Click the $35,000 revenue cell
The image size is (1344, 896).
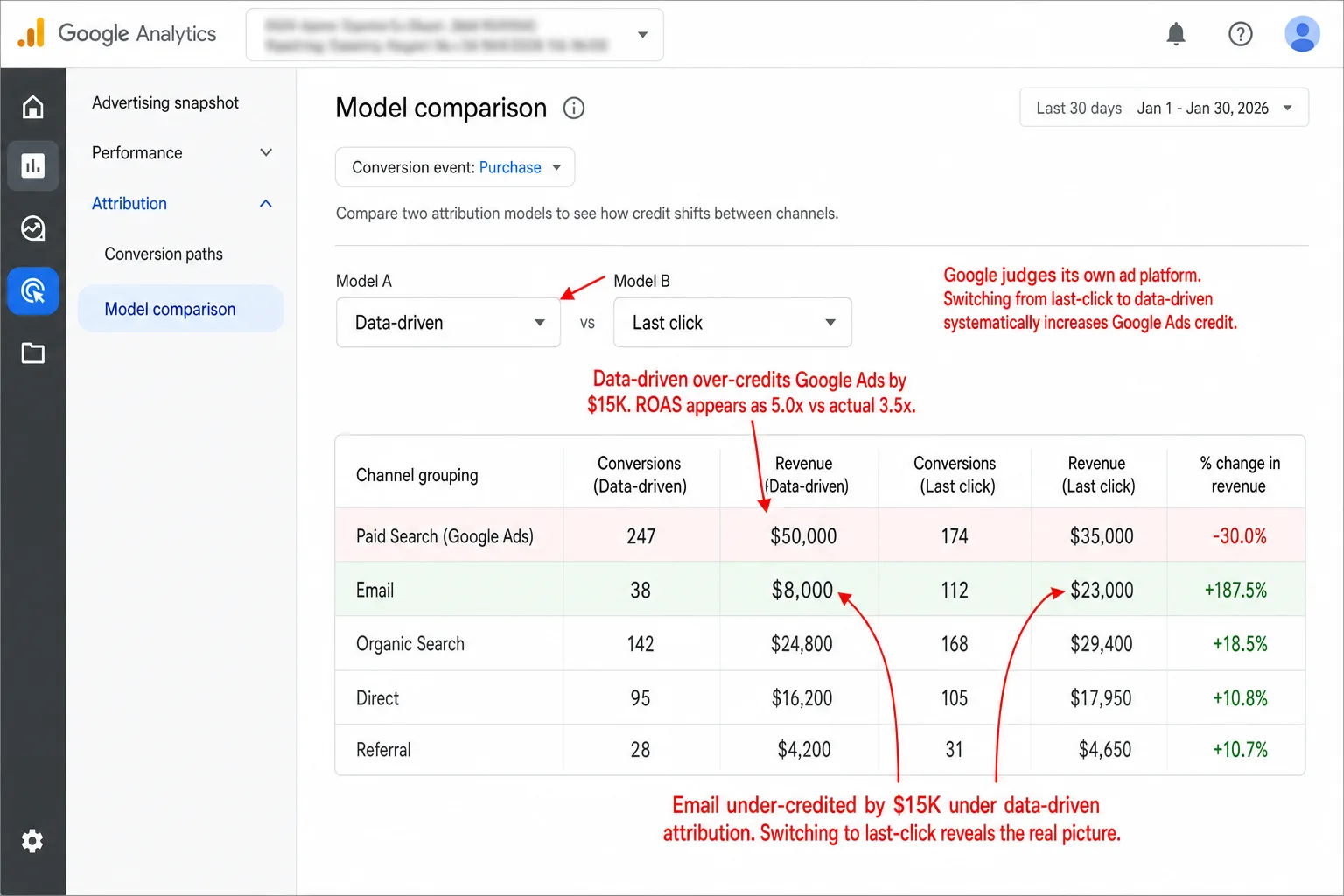point(1102,536)
